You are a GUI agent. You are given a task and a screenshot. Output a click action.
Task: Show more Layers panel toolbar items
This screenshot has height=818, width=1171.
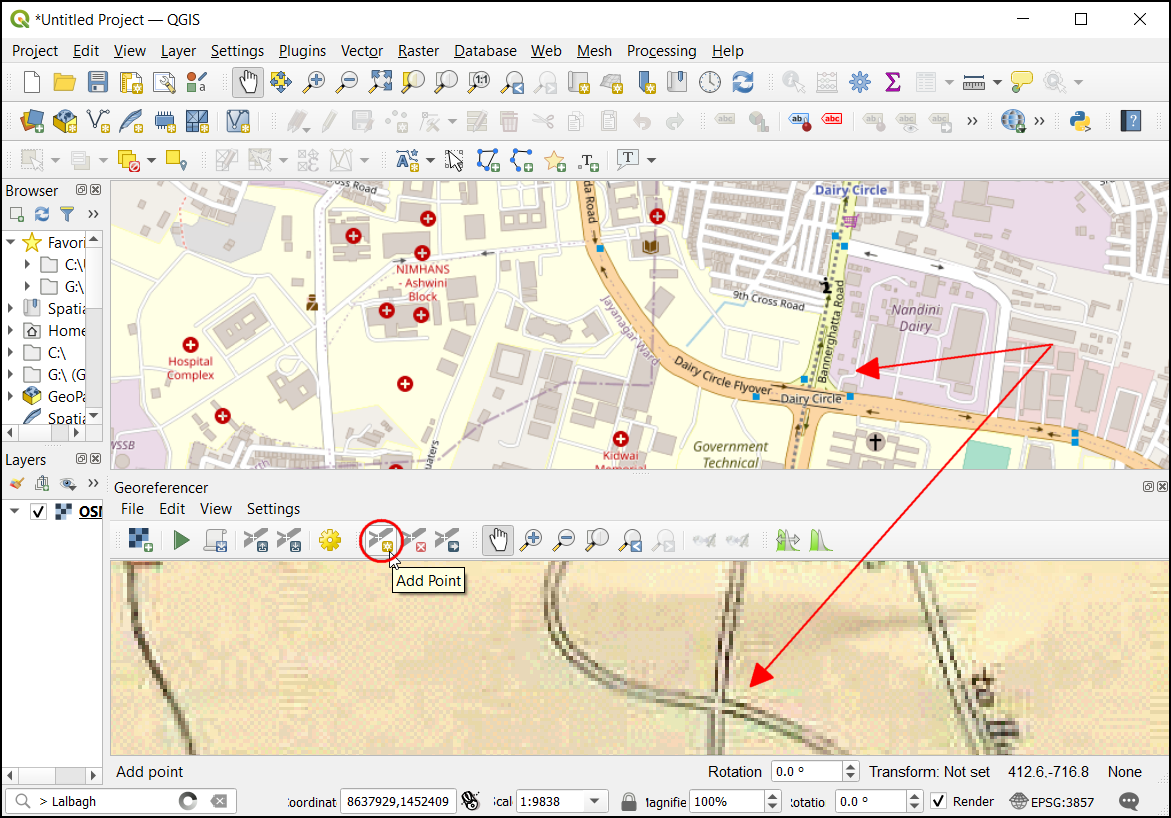(x=93, y=483)
